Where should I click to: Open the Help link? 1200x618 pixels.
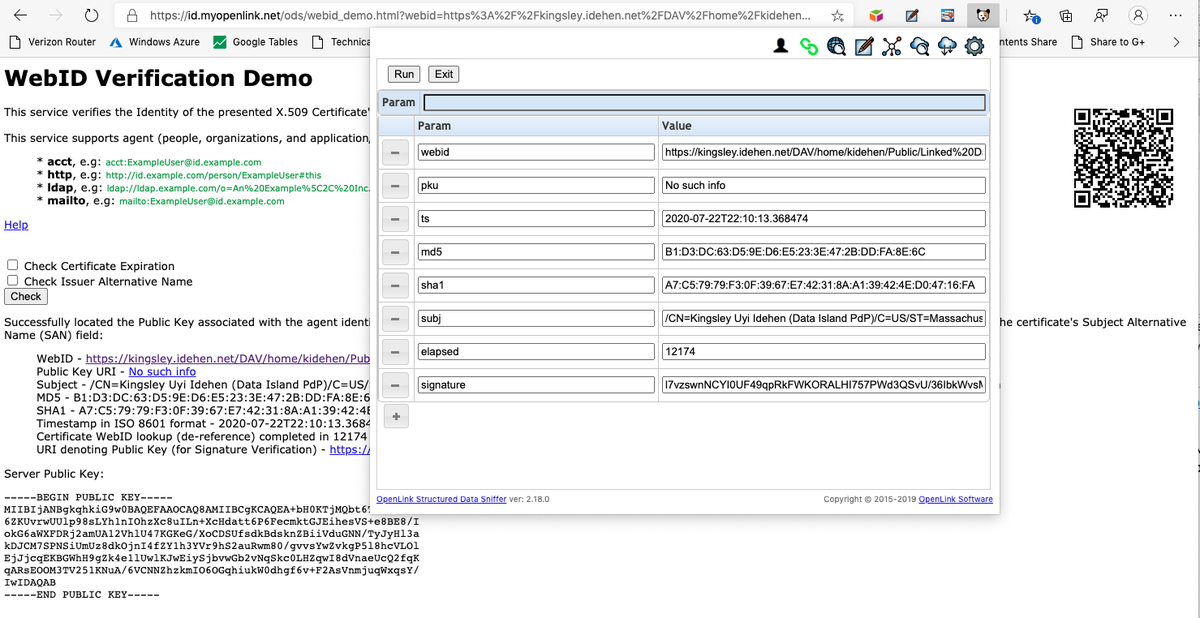point(16,225)
